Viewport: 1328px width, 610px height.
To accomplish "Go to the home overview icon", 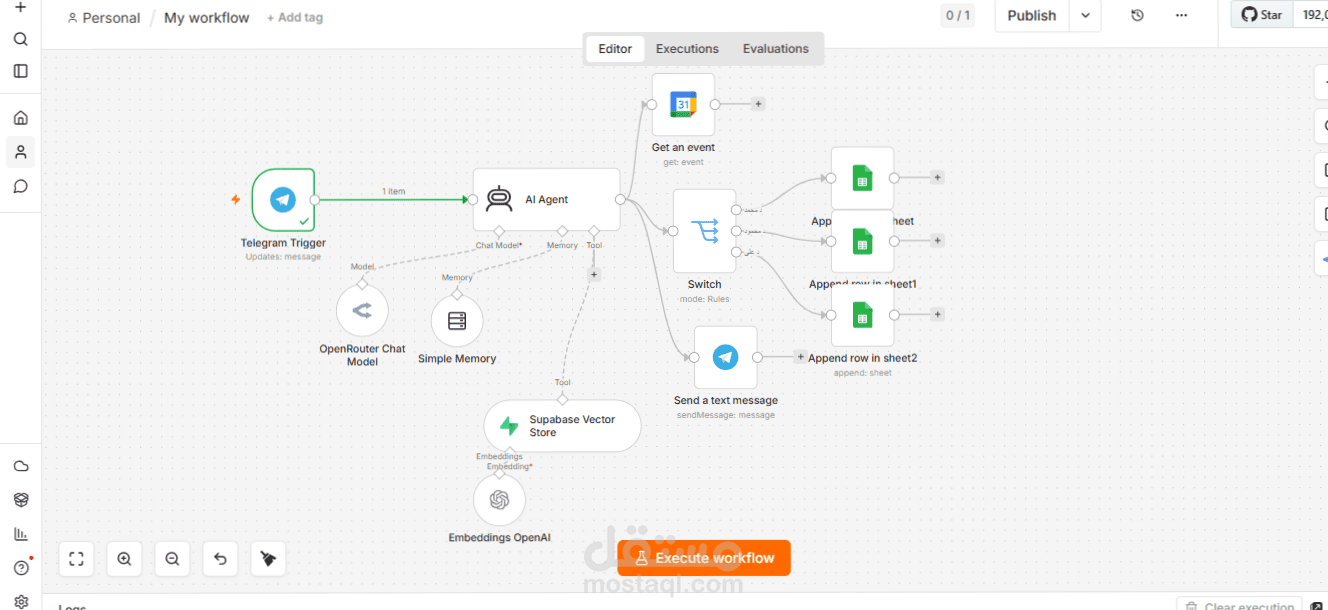I will pyautogui.click(x=20, y=118).
